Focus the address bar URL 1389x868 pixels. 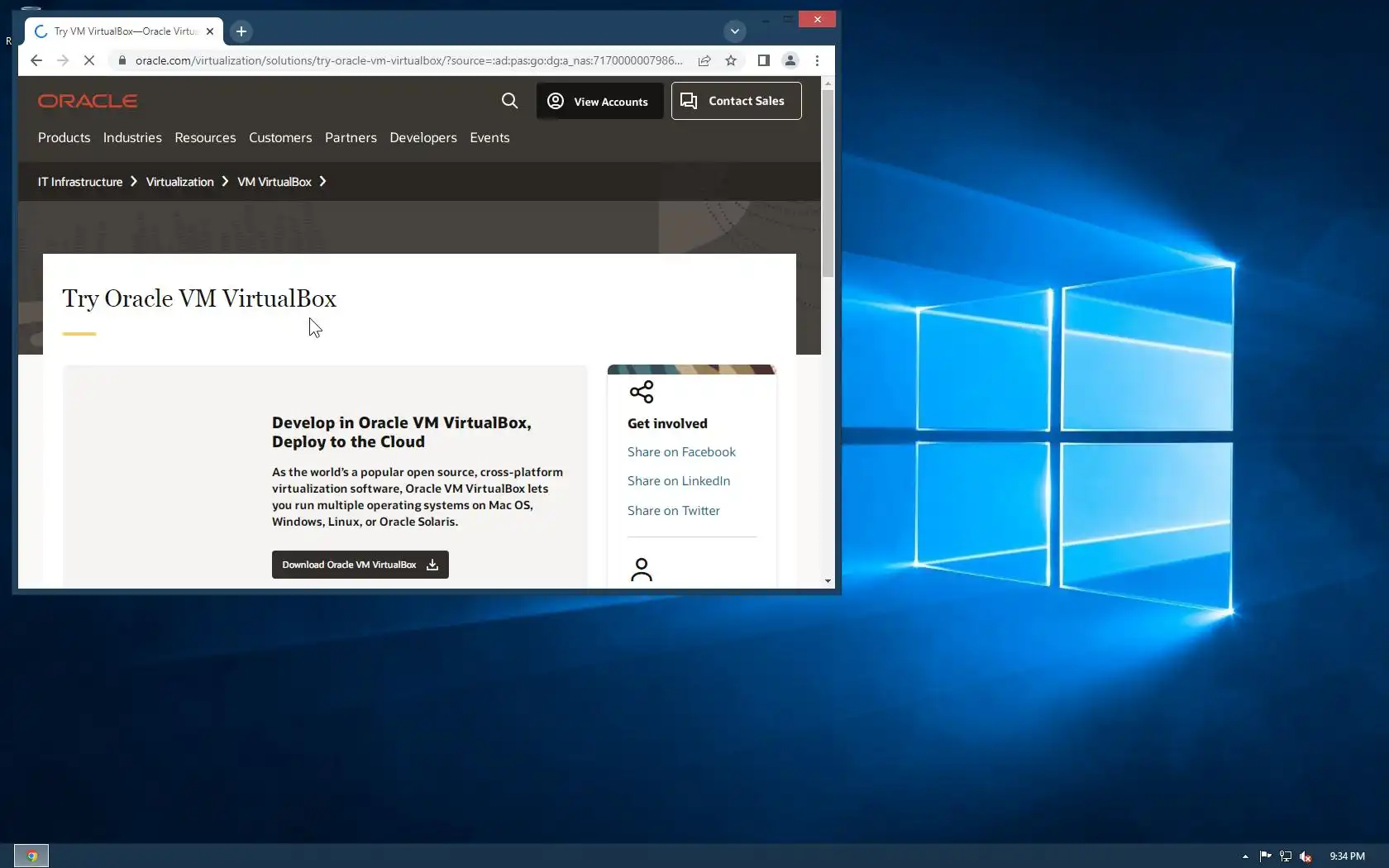tap(409, 60)
